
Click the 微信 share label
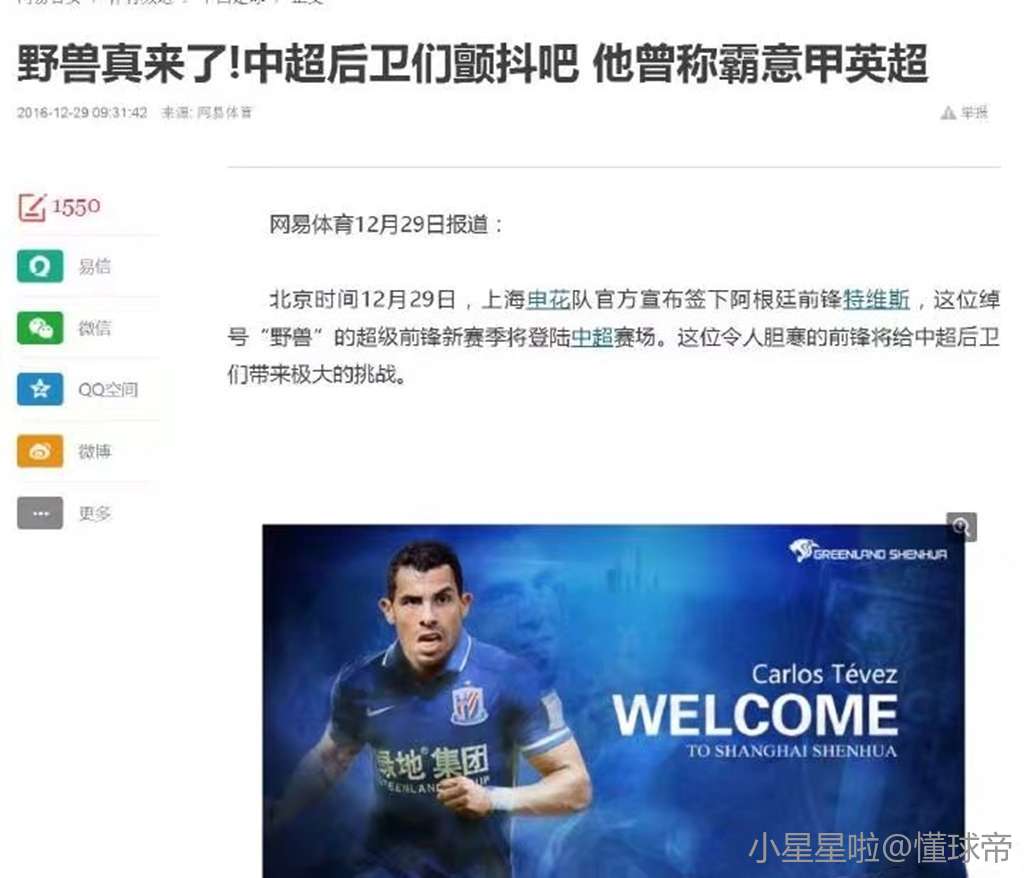(x=95, y=328)
